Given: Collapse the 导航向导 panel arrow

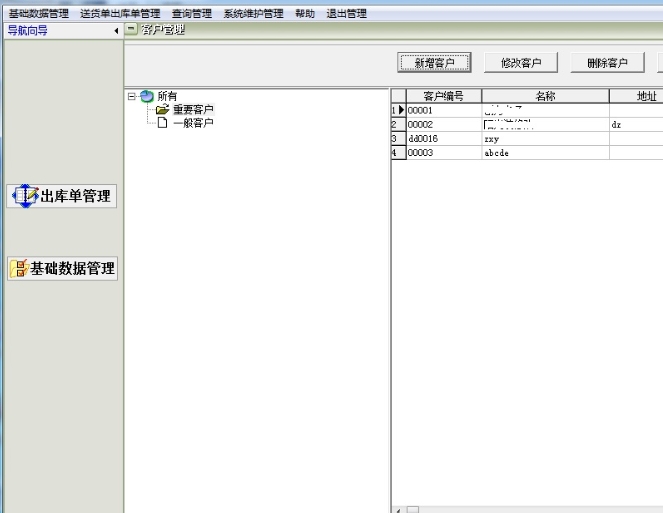Looking at the screenshot, I should pos(116,31).
